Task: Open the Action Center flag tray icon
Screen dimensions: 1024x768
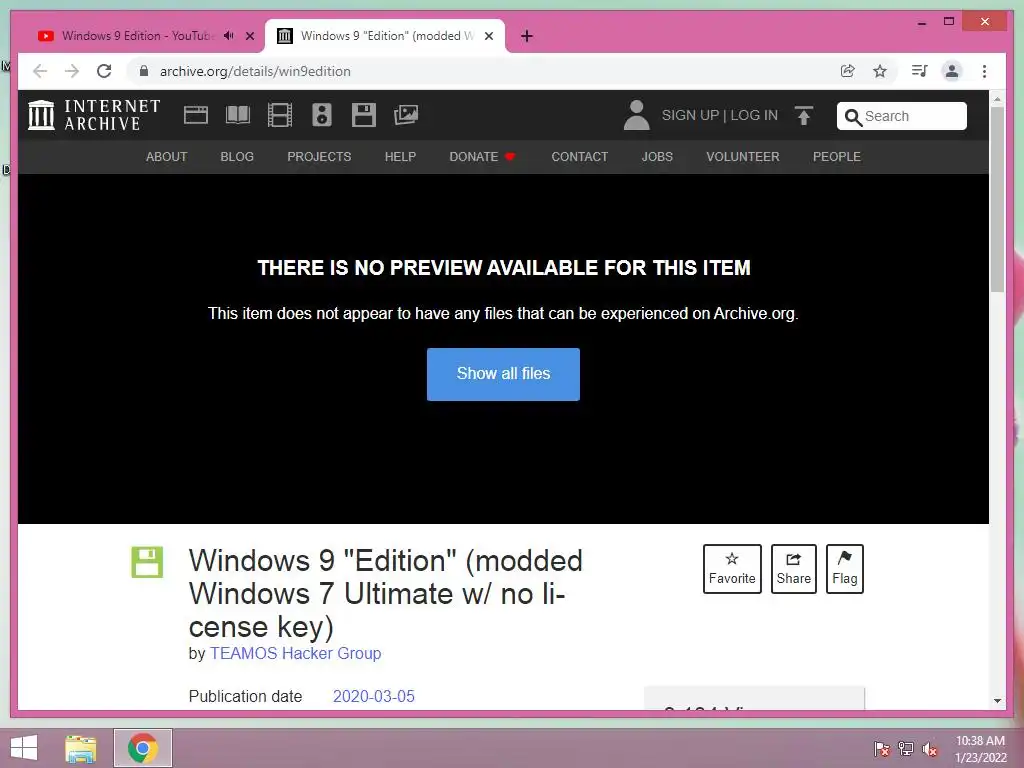Action: 881,749
